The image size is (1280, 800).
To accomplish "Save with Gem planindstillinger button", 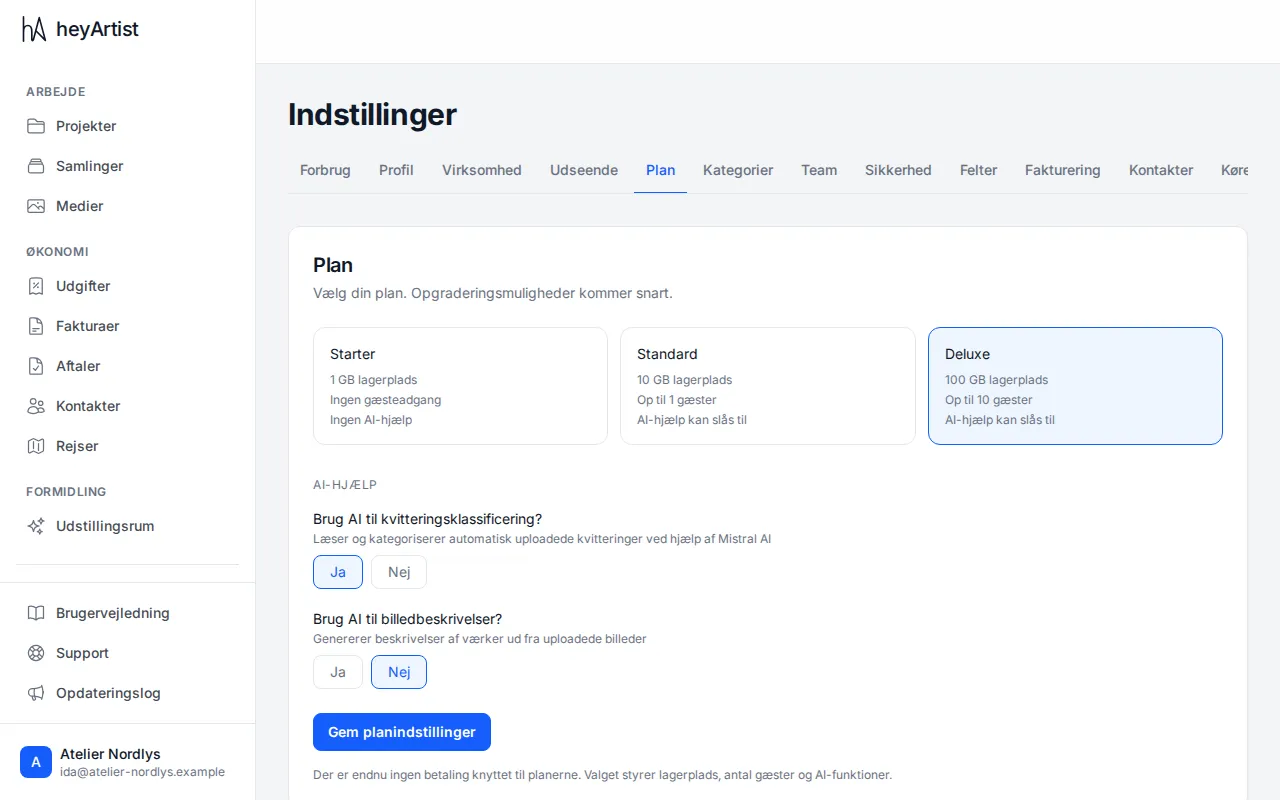I will click(x=402, y=732).
